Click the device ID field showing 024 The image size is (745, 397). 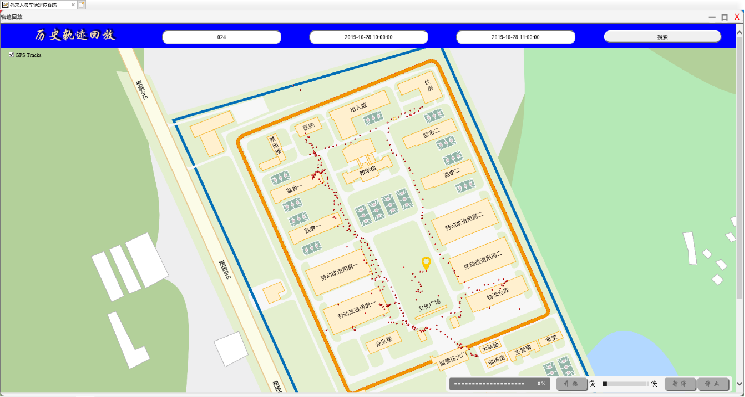pos(221,37)
